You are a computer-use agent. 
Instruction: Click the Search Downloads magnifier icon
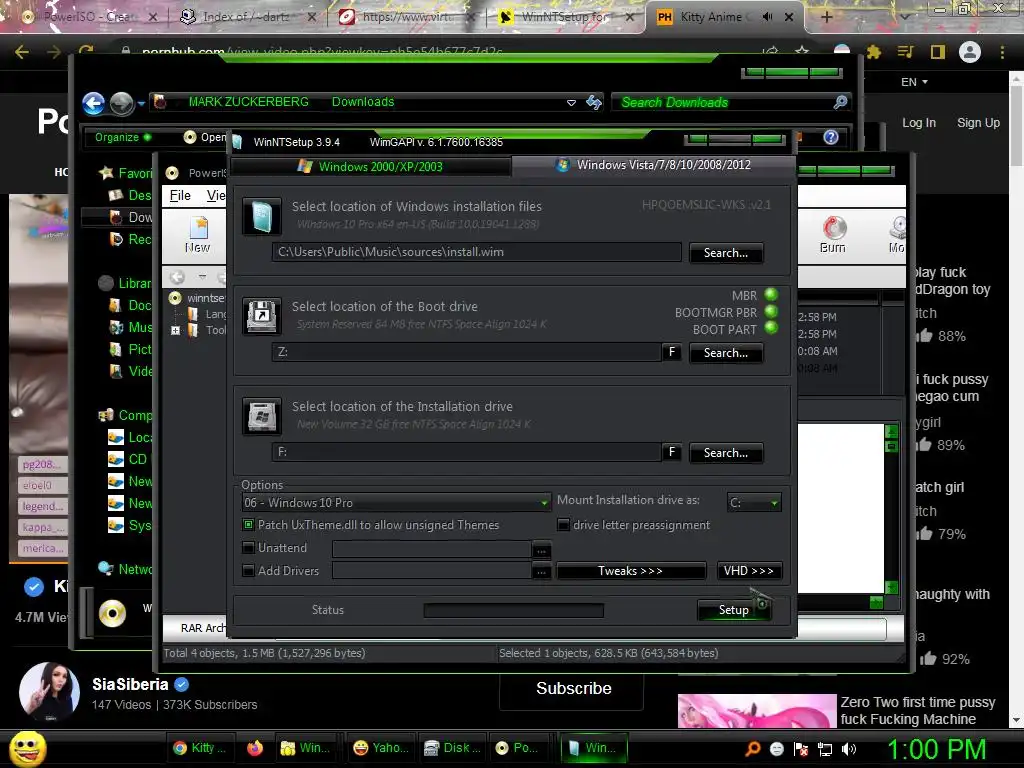840,102
